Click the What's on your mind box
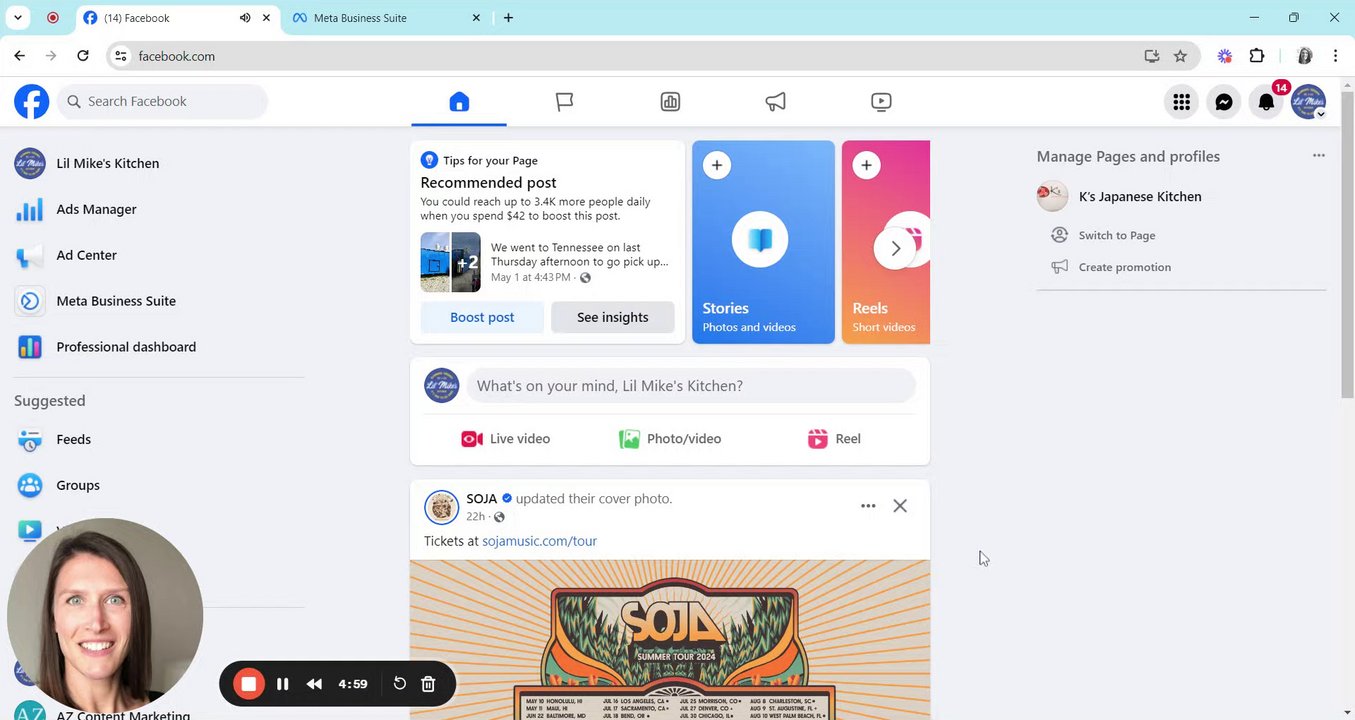Image resolution: width=1355 pixels, height=720 pixels. pos(691,386)
